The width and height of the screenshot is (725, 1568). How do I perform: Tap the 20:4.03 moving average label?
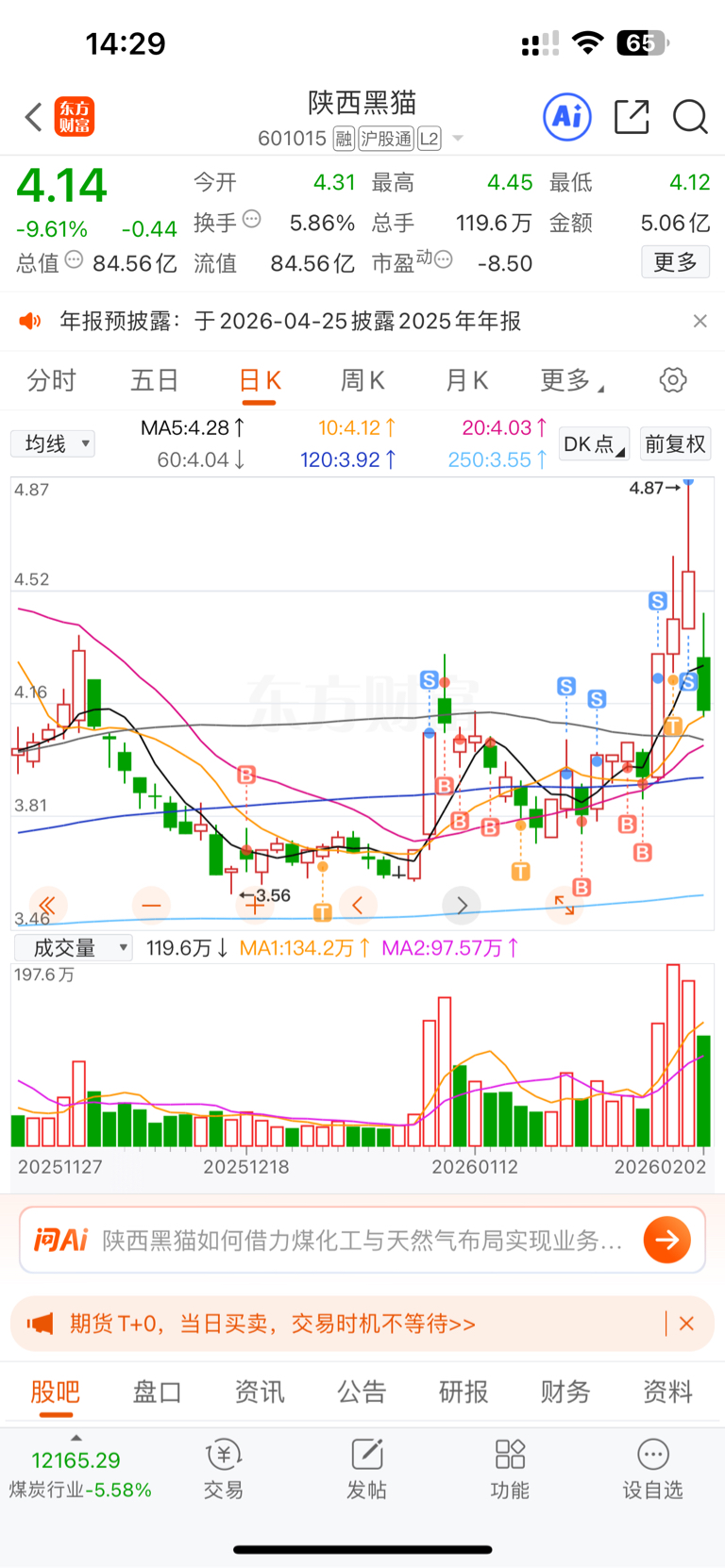coord(504,427)
